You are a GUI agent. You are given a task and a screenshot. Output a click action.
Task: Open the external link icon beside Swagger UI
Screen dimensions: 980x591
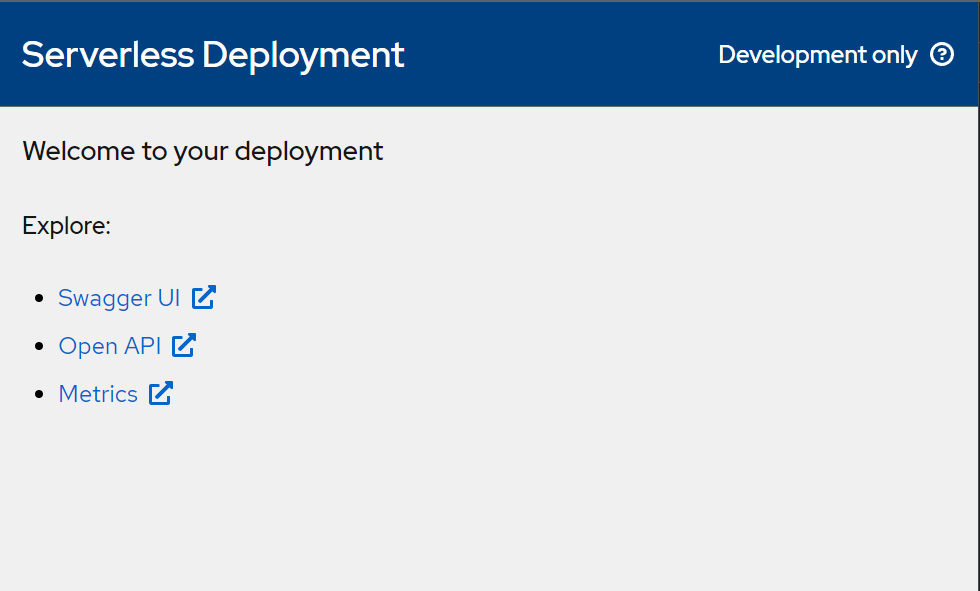pos(204,296)
